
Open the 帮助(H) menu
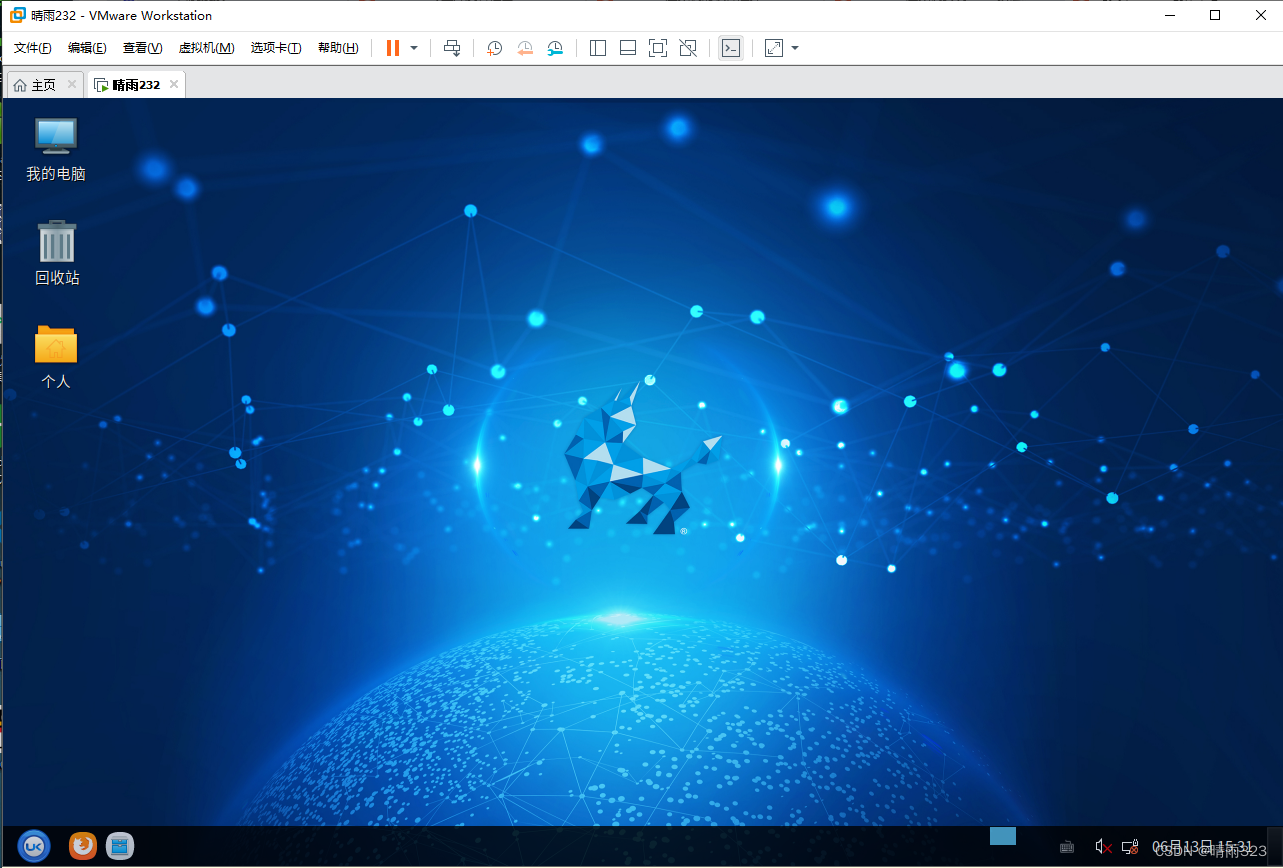click(338, 48)
